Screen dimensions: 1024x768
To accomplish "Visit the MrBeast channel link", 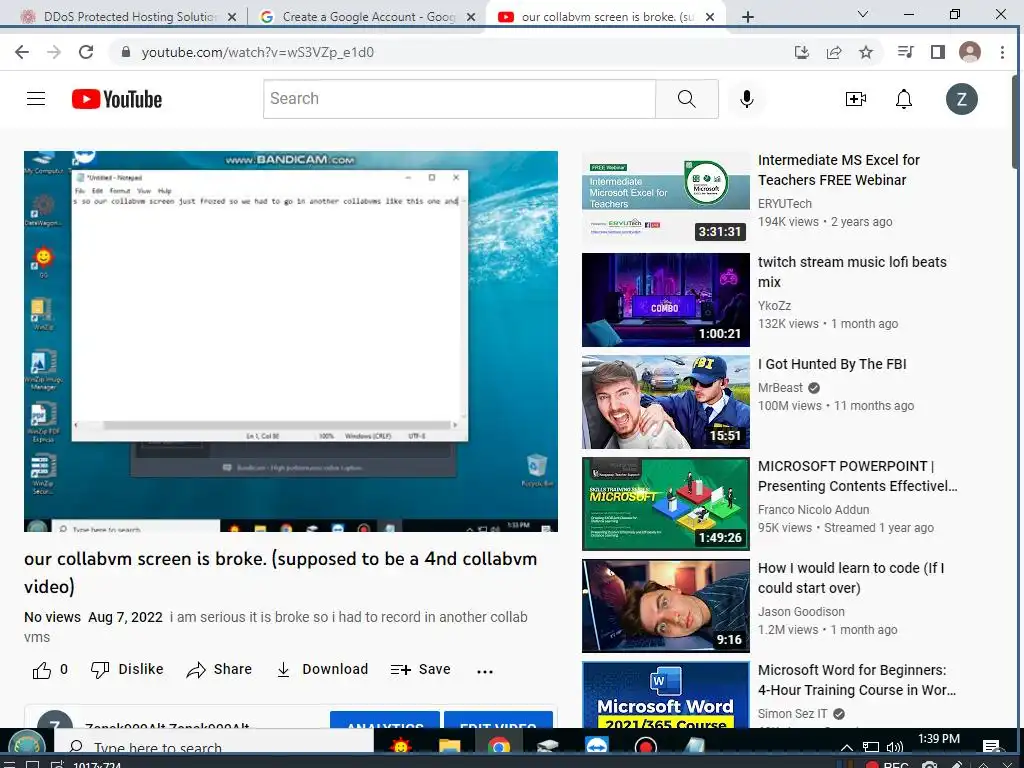I will (780, 388).
